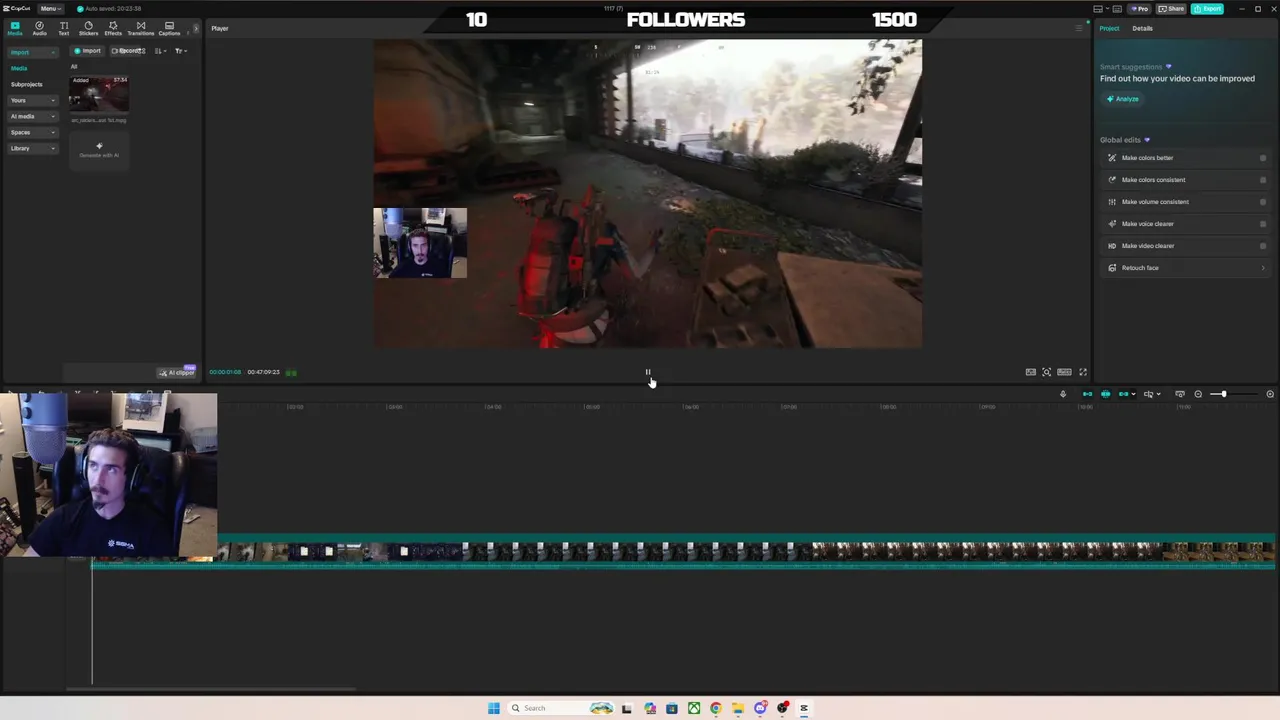1280x720 pixels.
Task: Expand the Import sidebar section
Action: 33,52
